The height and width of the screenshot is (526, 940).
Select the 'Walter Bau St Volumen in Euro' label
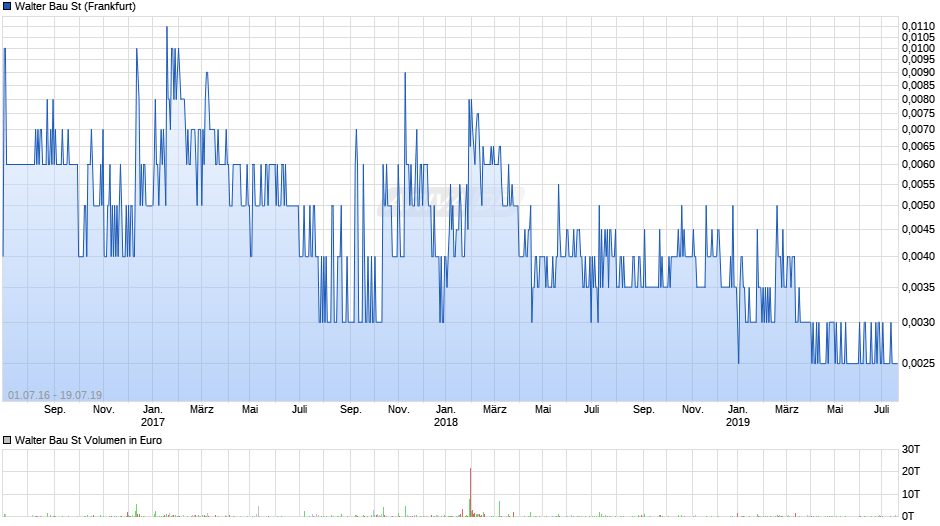click(88, 440)
